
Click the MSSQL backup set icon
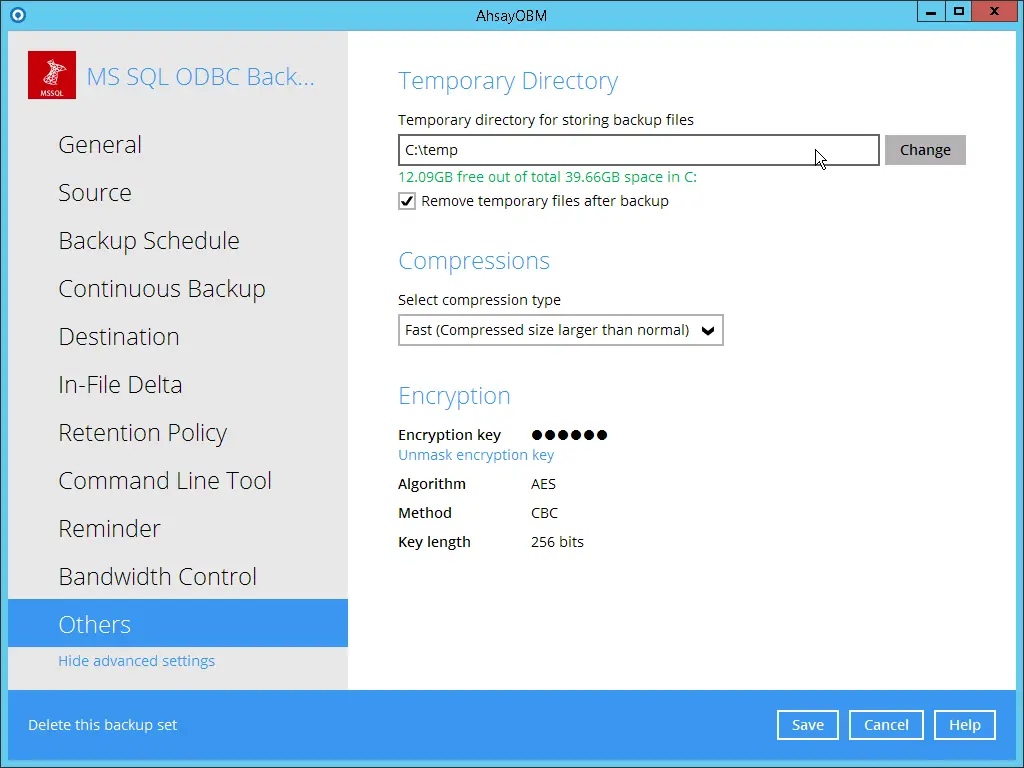[51, 75]
